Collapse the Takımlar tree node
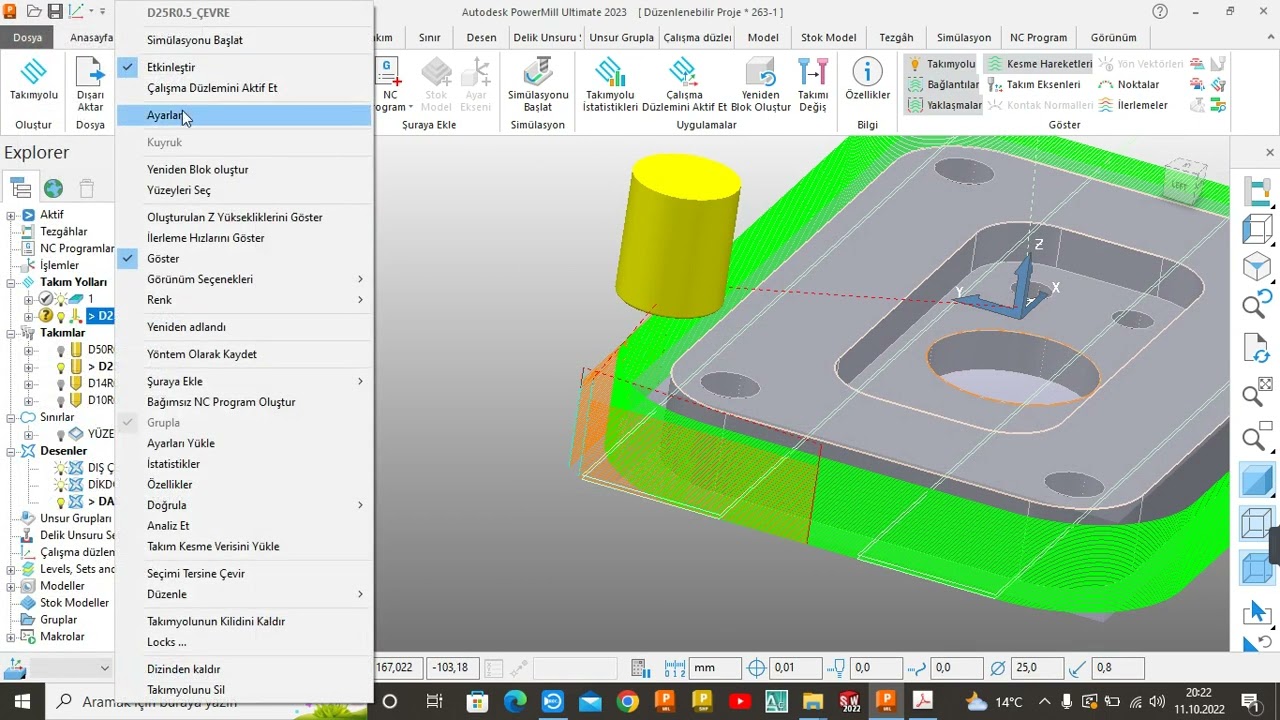 pyautogui.click(x=11, y=333)
